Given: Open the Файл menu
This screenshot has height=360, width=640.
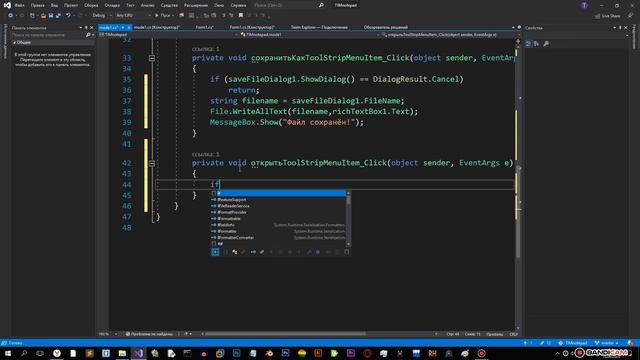Looking at the screenshot, I should click(20, 5).
